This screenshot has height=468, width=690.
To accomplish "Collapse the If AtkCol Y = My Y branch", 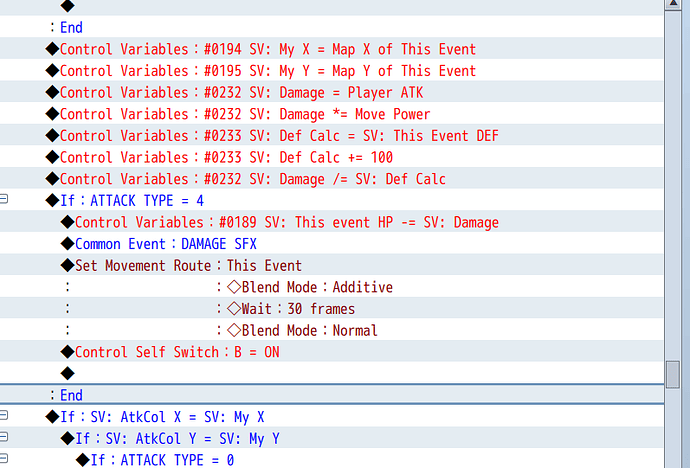I will 4,436.
